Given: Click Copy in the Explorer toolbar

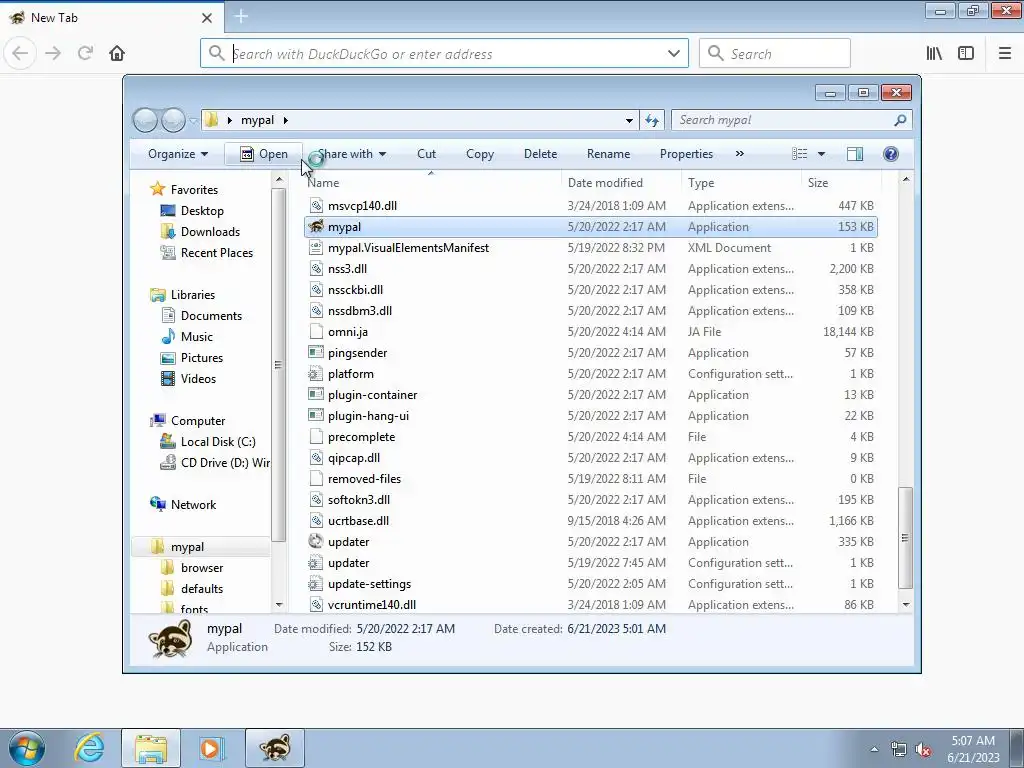Looking at the screenshot, I should tap(479, 154).
